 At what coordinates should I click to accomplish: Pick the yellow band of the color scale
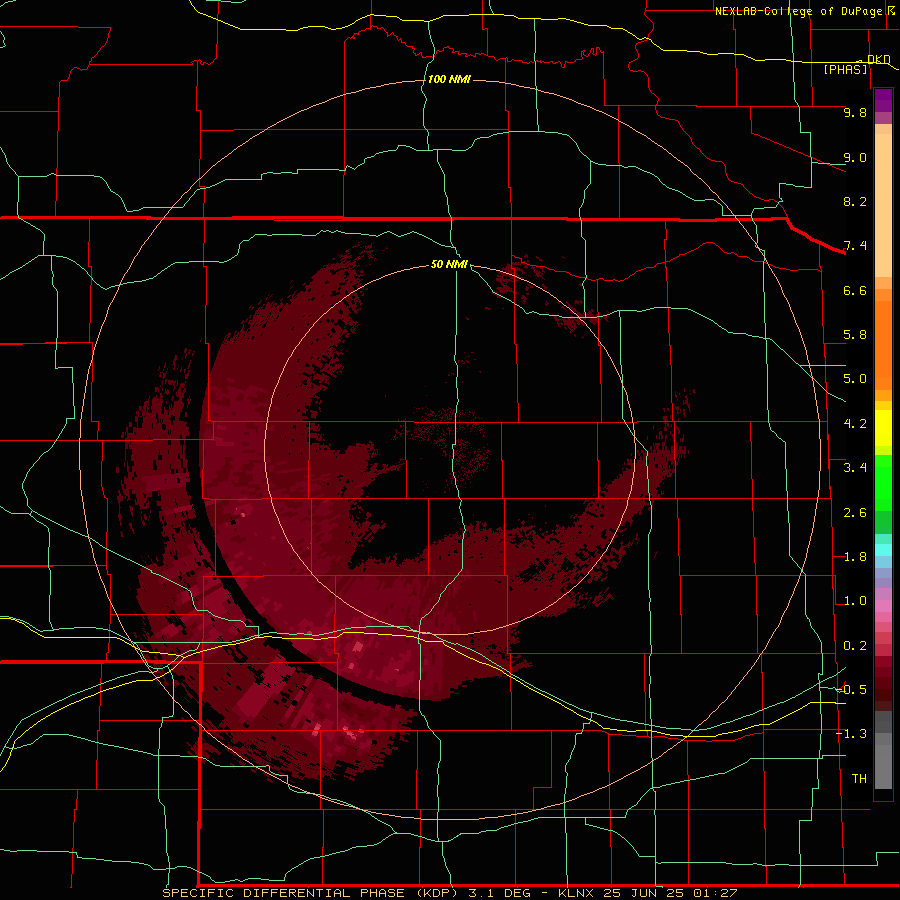883,428
